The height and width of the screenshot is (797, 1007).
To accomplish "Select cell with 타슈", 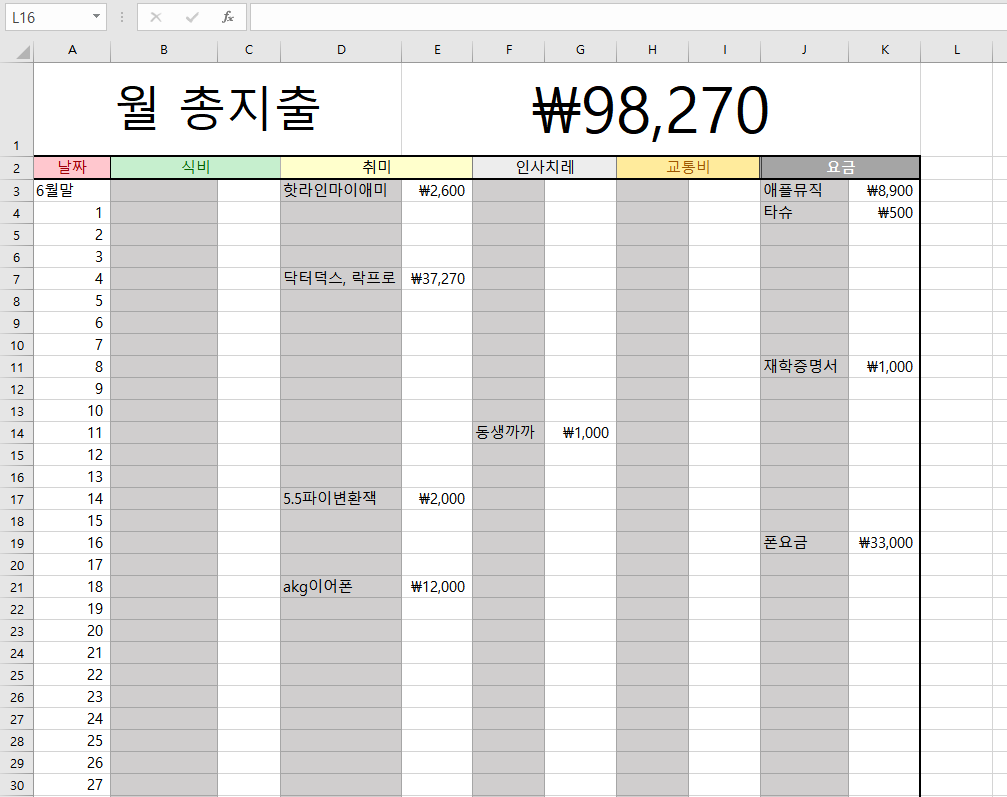I will (x=804, y=213).
